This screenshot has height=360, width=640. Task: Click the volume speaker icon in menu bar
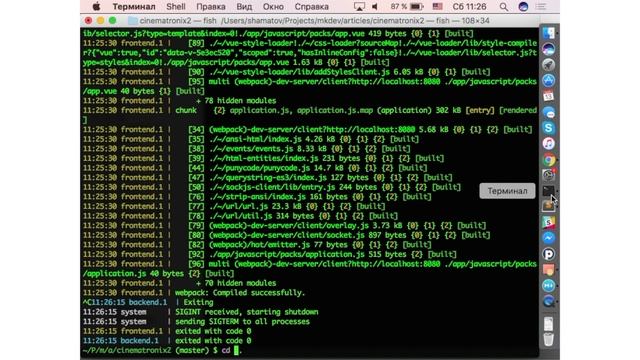[375, 7]
